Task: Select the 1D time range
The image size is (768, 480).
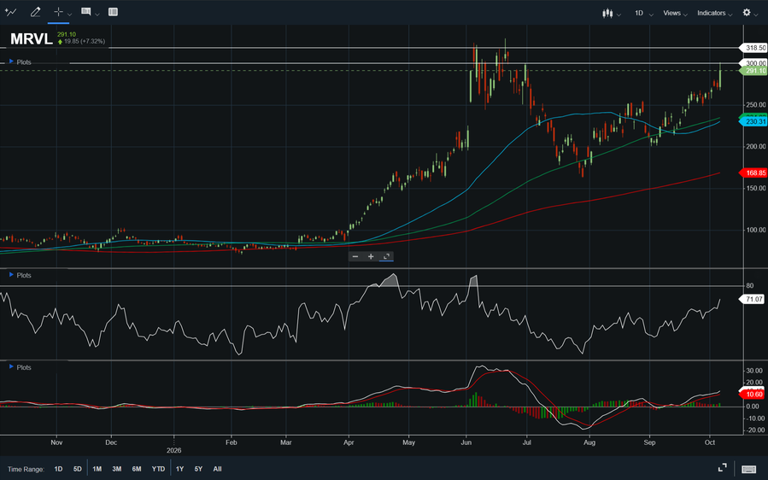Action: click(58, 469)
